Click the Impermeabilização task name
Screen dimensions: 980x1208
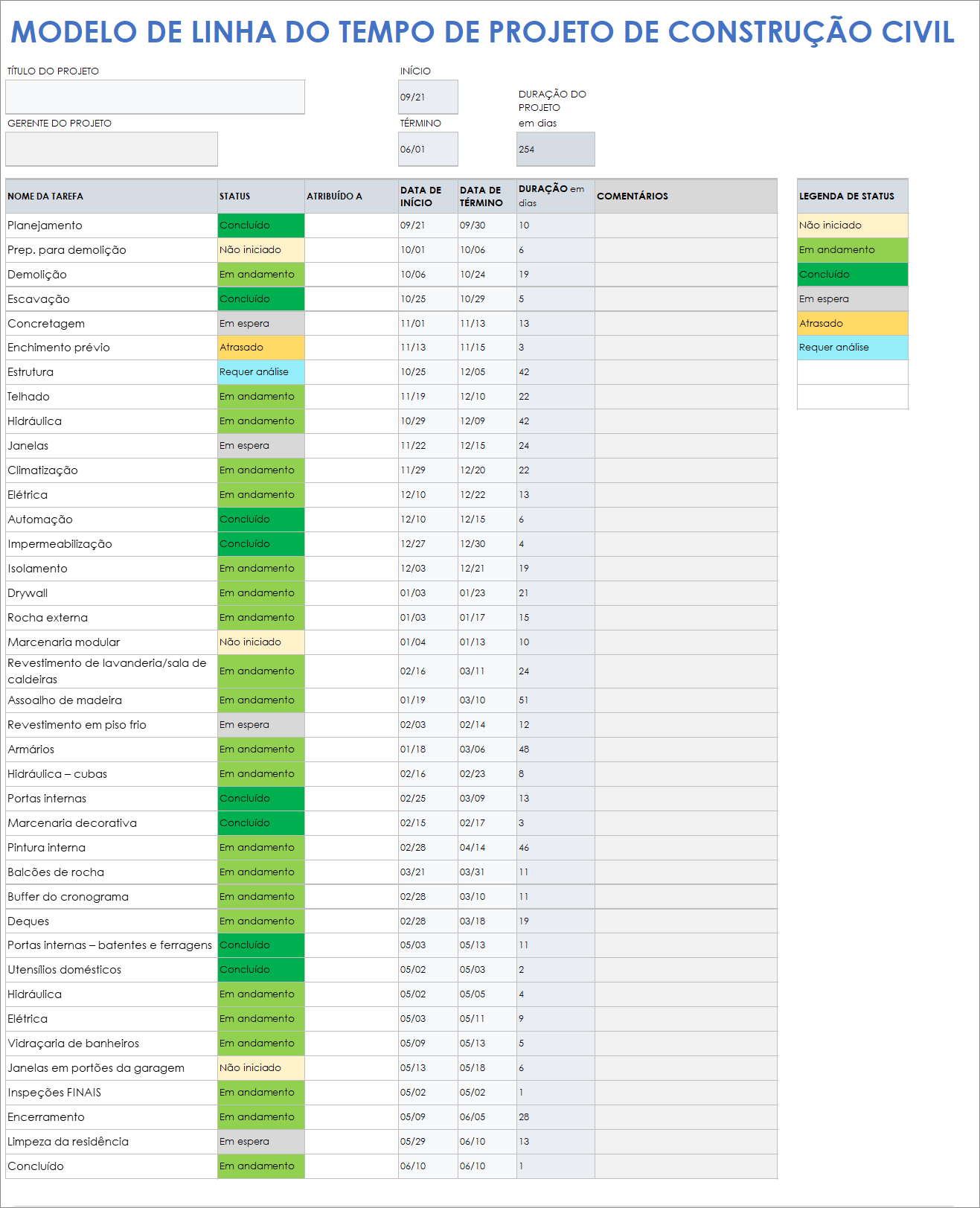click(x=112, y=544)
